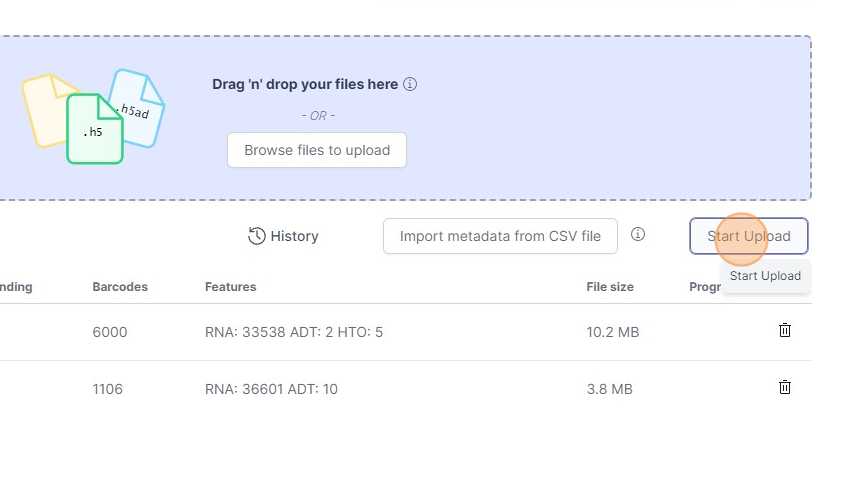860x481 pixels.
Task: Remove the 3.8 MB file using trash icon
Action: [x=785, y=387]
